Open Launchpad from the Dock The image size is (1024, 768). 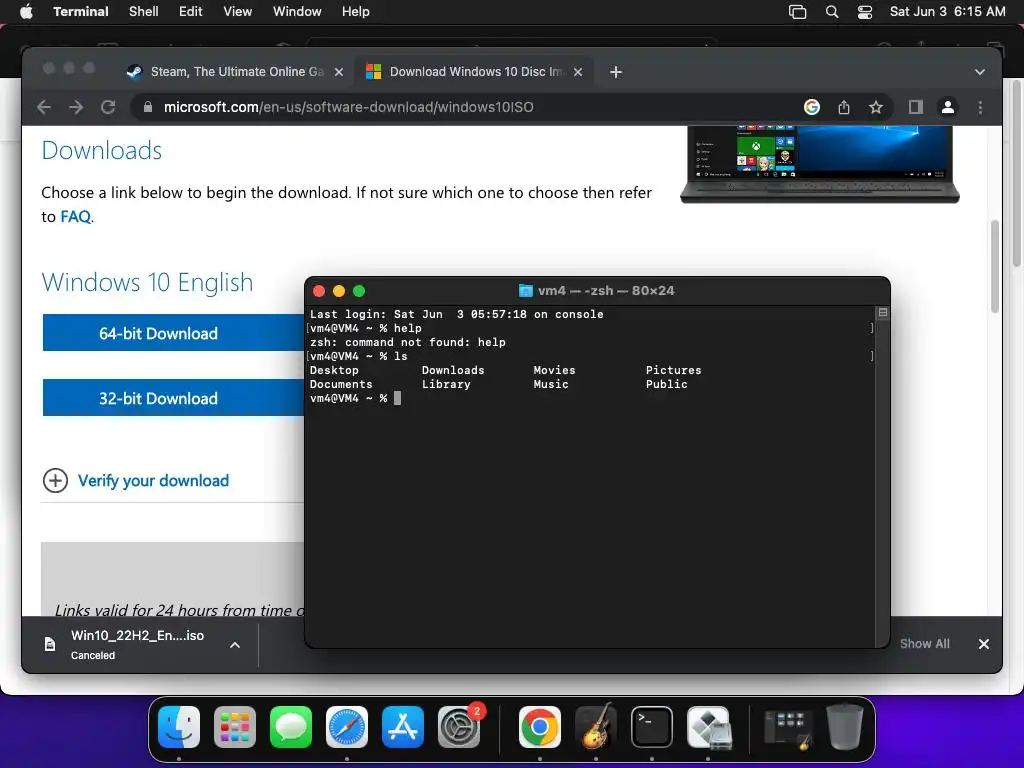(234, 727)
